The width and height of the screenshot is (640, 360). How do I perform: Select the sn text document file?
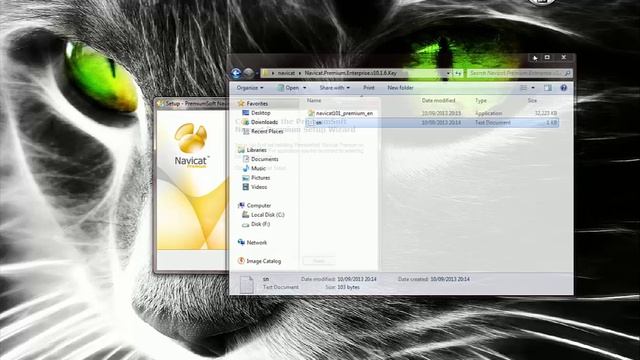click(x=432, y=122)
